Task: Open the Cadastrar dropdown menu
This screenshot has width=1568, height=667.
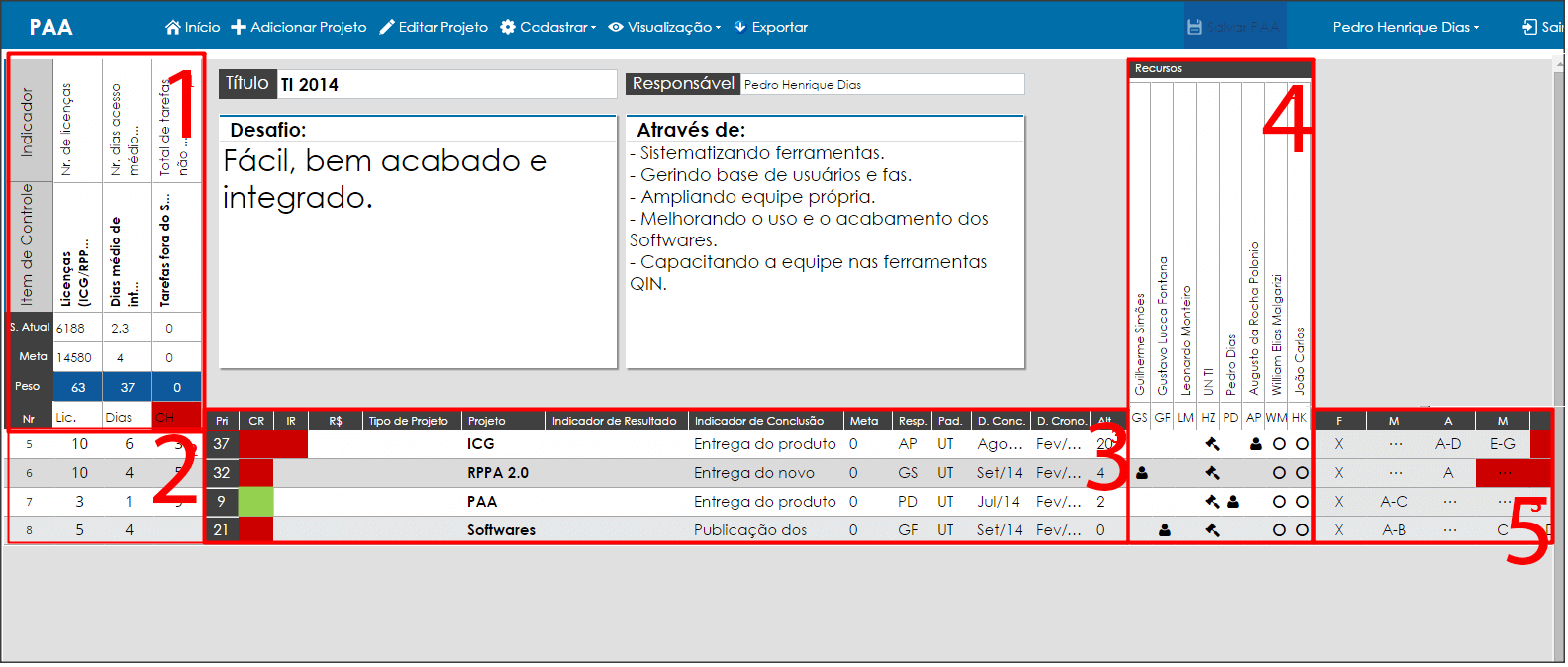Action: click(x=548, y=27)
